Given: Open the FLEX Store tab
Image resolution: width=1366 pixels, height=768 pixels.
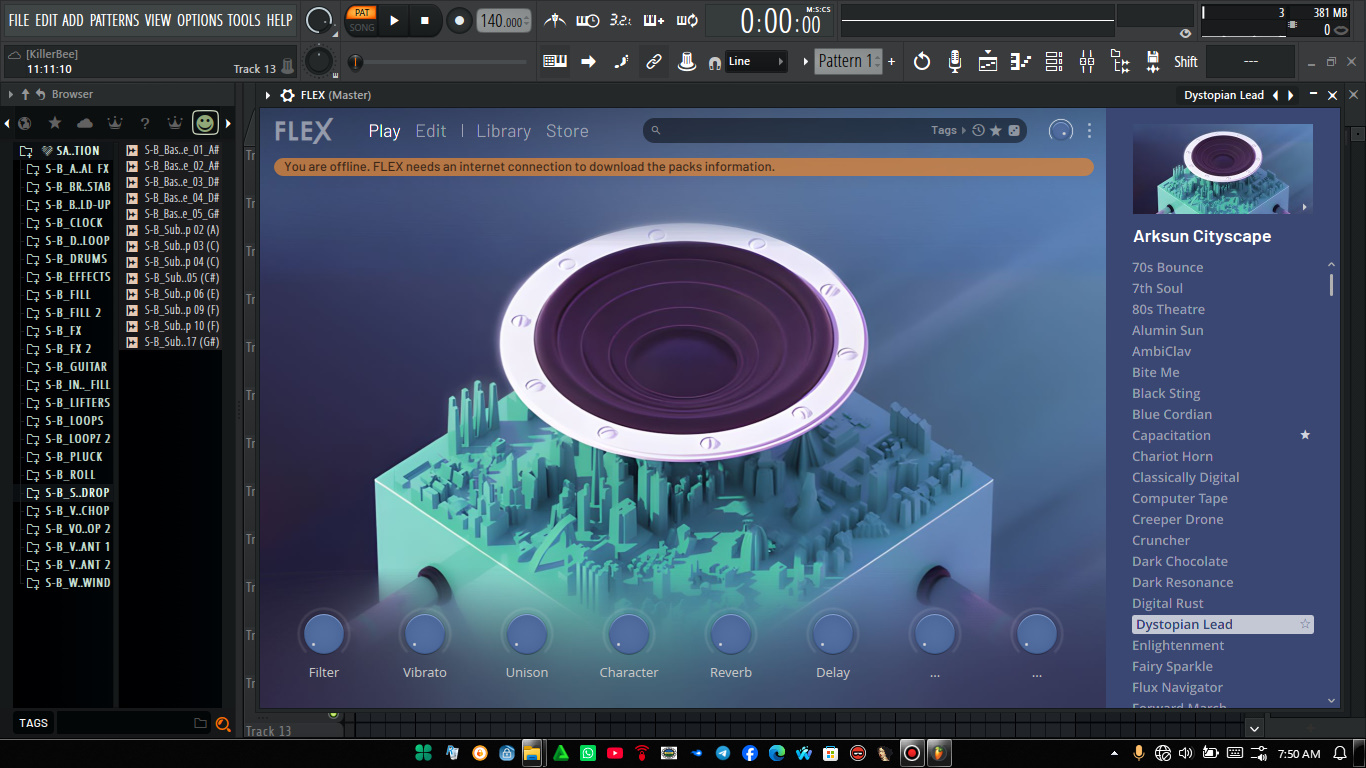Looking at the screenshot, I should coord(567,131).
